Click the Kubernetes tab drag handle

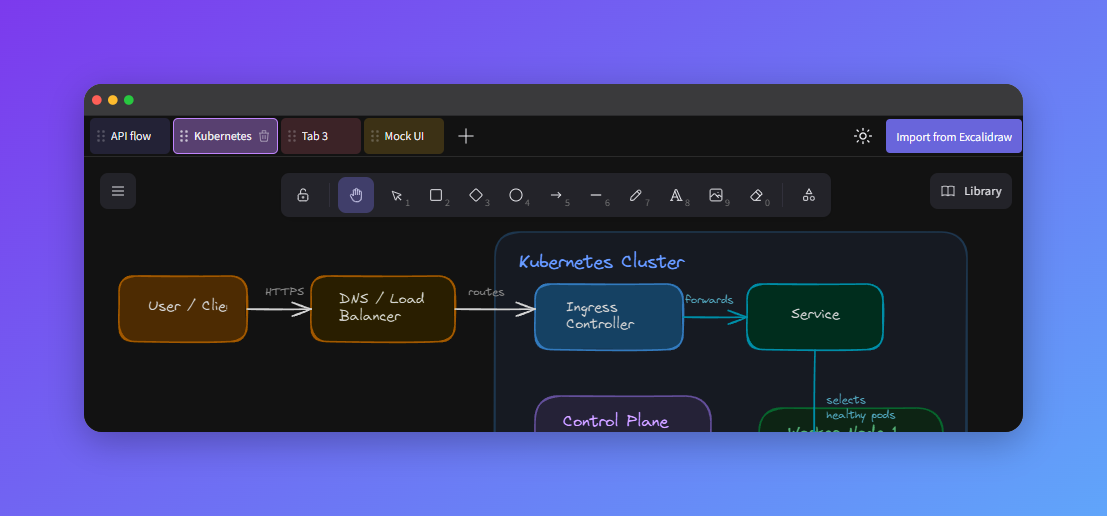[184, 136]
